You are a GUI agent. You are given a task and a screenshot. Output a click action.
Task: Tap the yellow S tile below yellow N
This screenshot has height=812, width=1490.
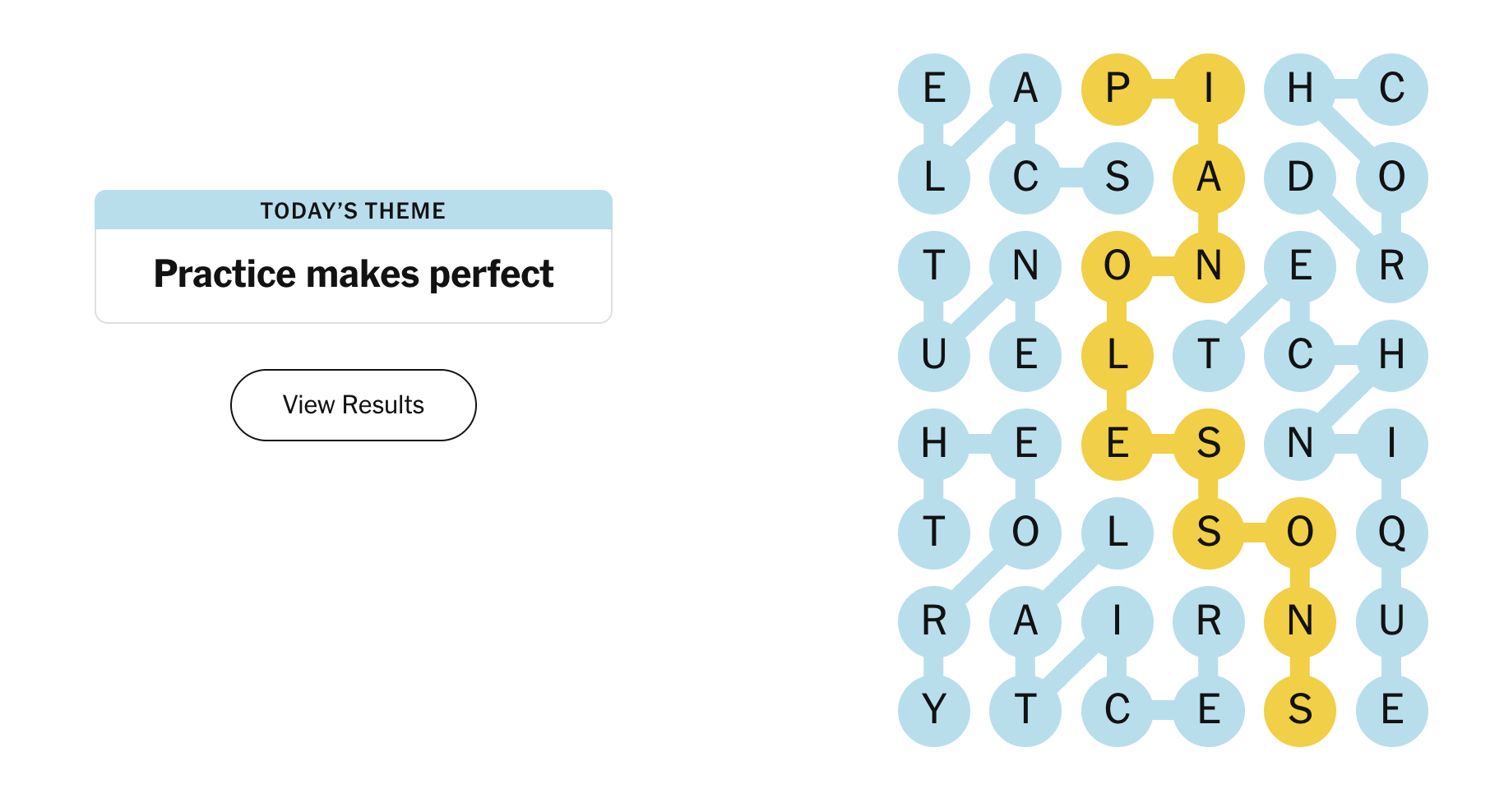point(1300,710)
